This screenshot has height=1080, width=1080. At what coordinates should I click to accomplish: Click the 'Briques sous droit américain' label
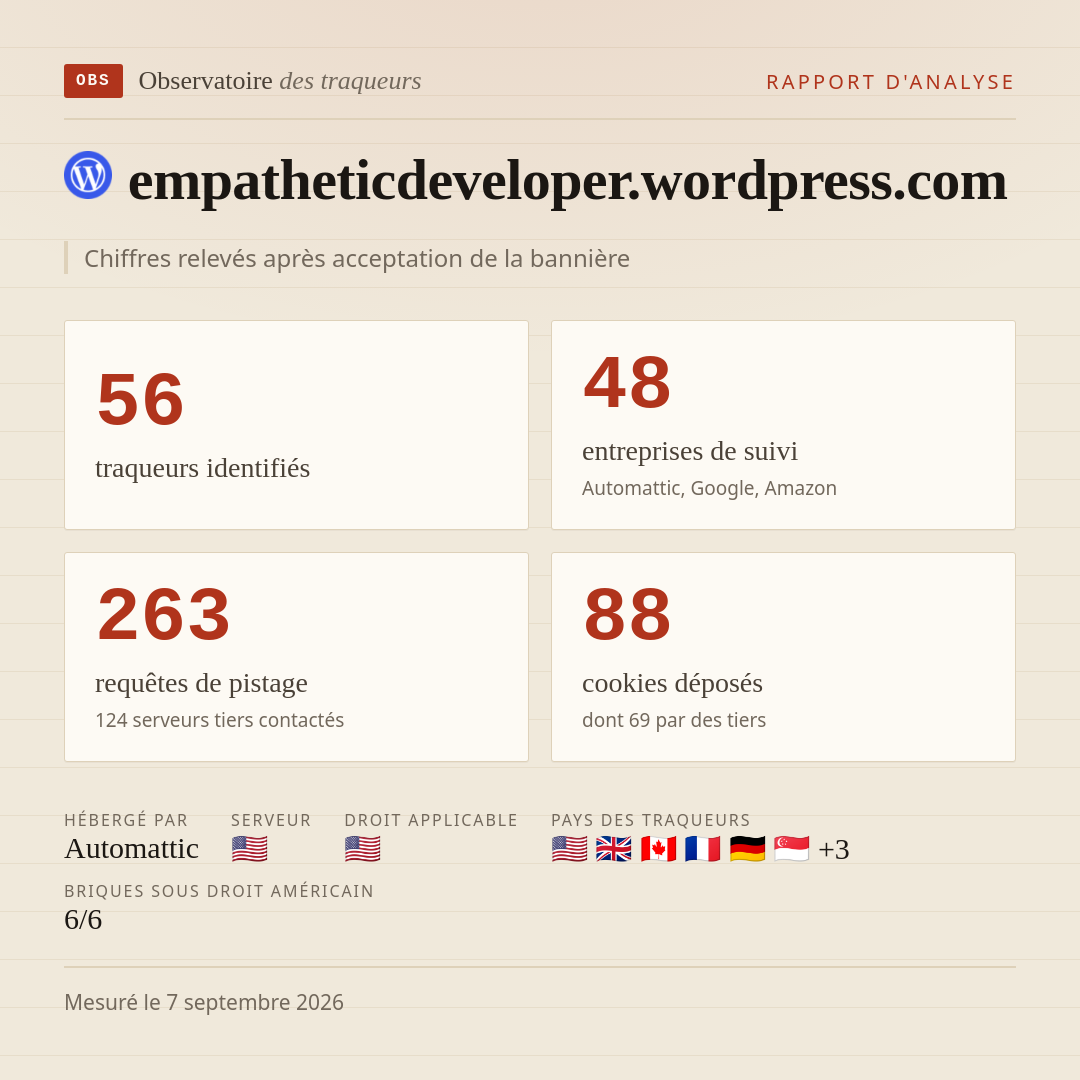click(219, 891)
